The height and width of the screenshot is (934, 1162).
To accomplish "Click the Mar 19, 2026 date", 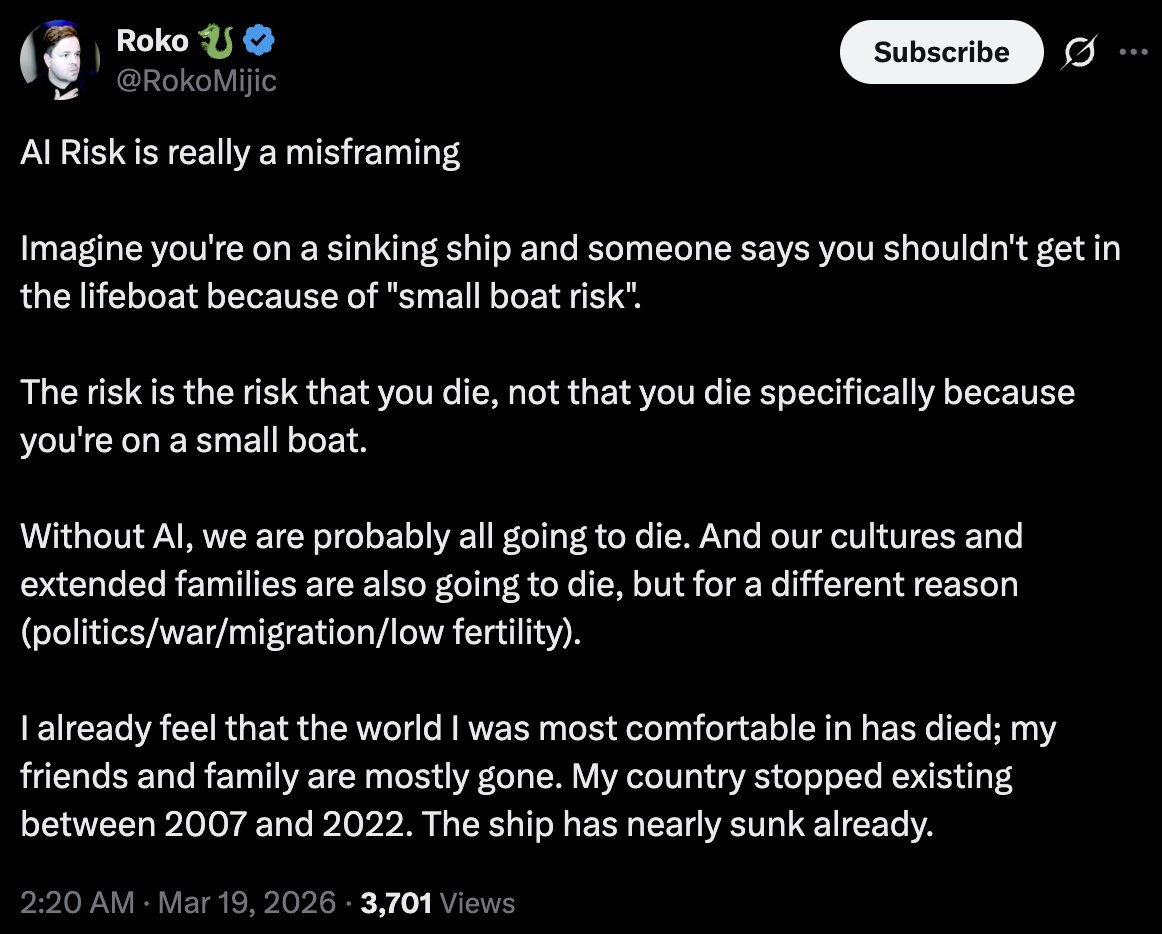I will [x=247, y=902].
